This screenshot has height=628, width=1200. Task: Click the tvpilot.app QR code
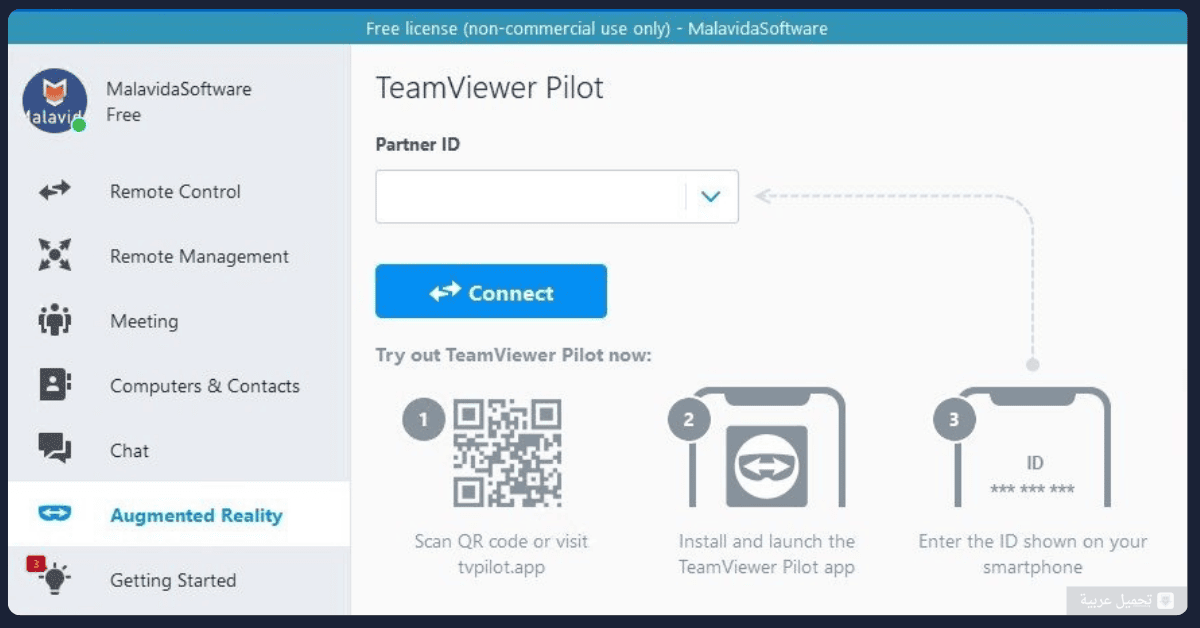507,453
